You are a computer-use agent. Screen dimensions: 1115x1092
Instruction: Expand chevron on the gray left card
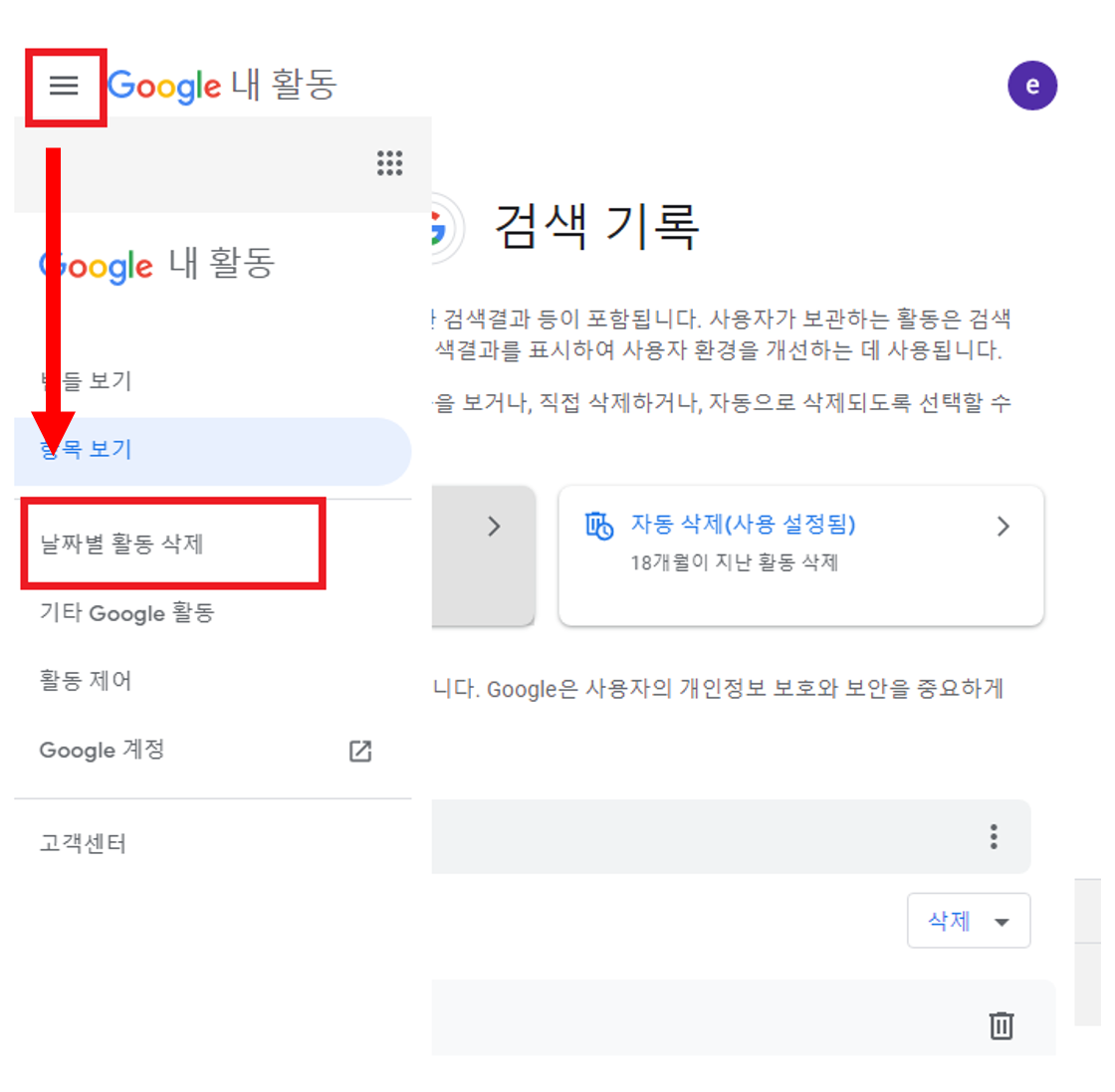point(494,527)
